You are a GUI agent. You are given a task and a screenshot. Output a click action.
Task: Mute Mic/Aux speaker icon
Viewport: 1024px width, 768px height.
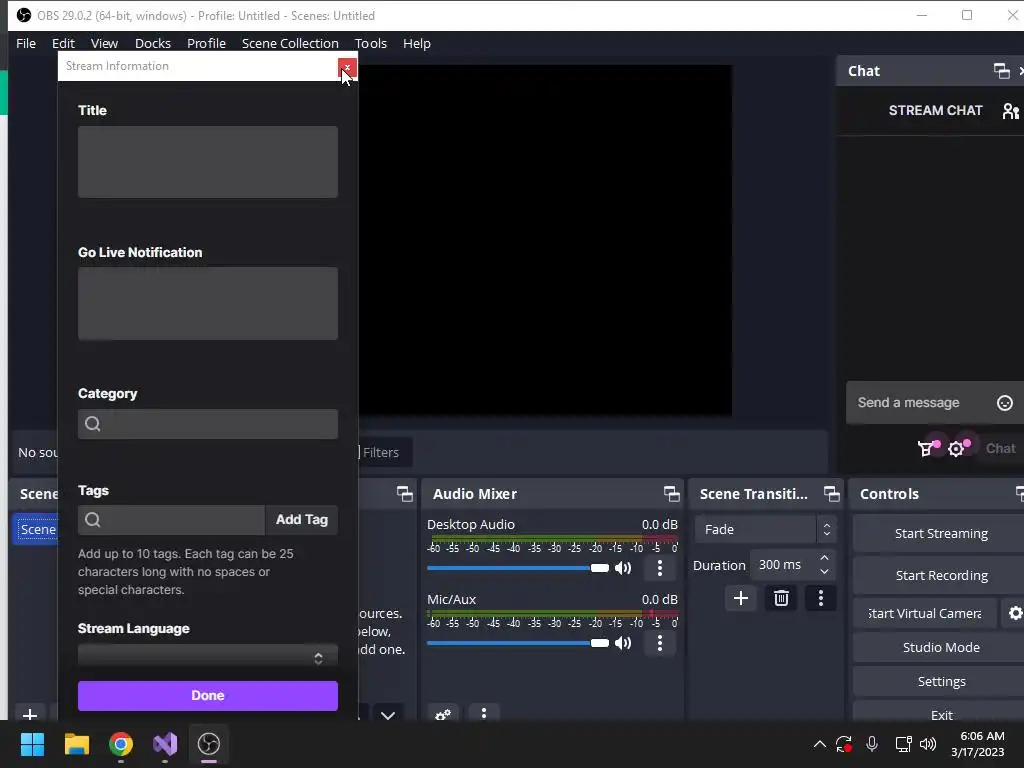pos(623,643)
